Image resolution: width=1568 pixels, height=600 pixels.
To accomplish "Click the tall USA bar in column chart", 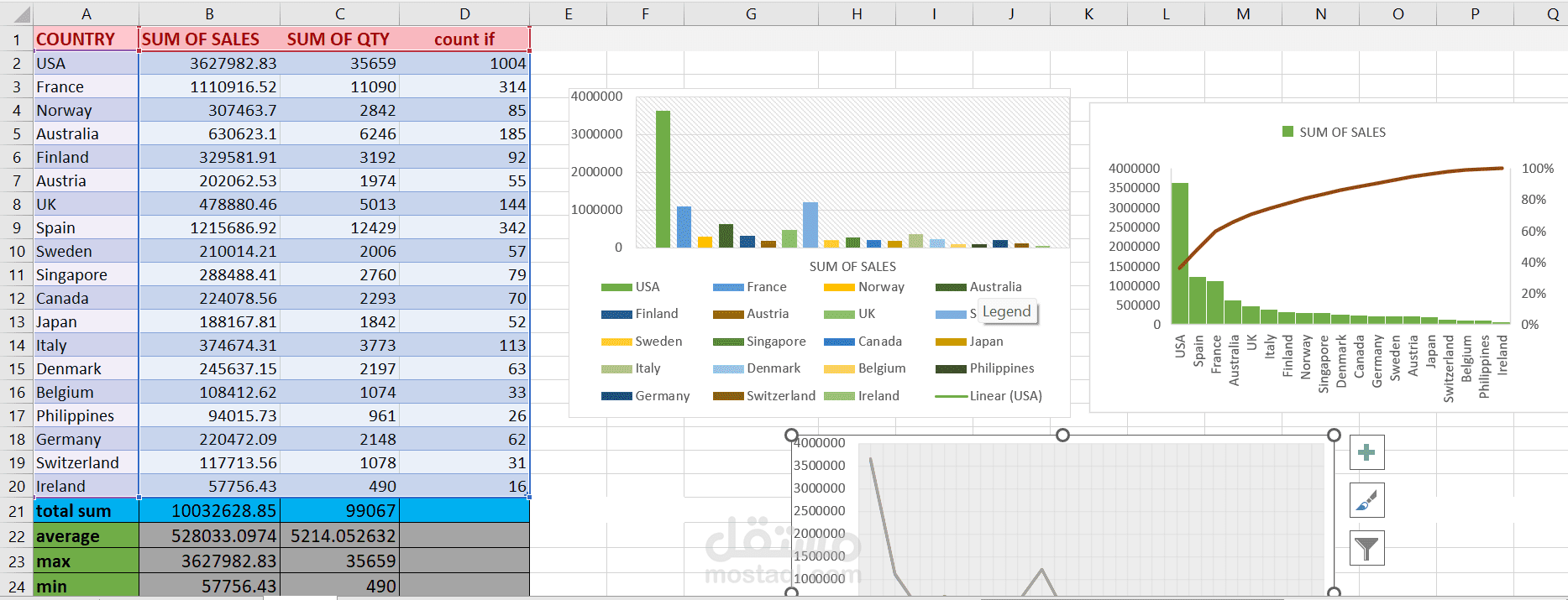I will [663, 180].
